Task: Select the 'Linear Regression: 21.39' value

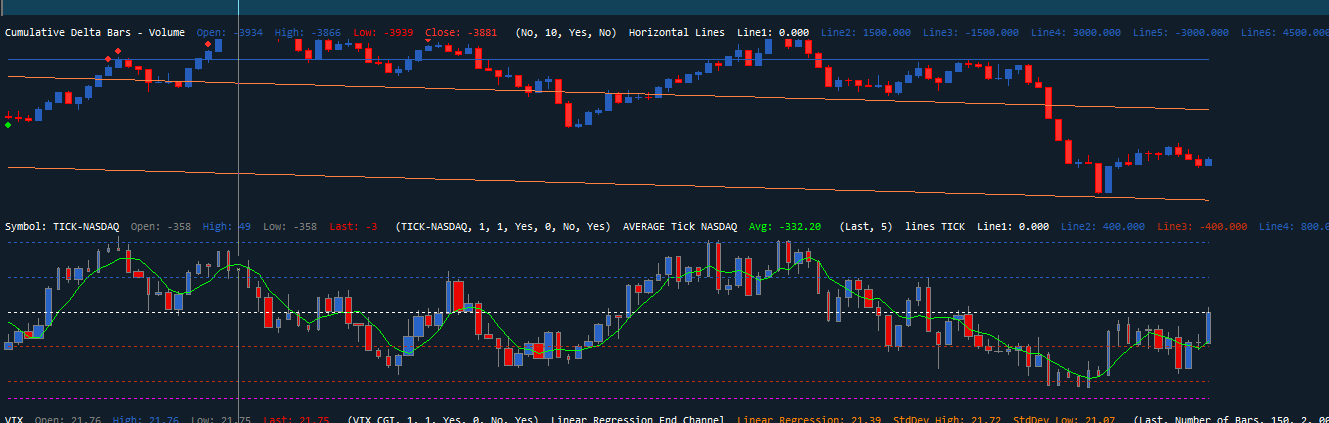Action: click(811, 418)
